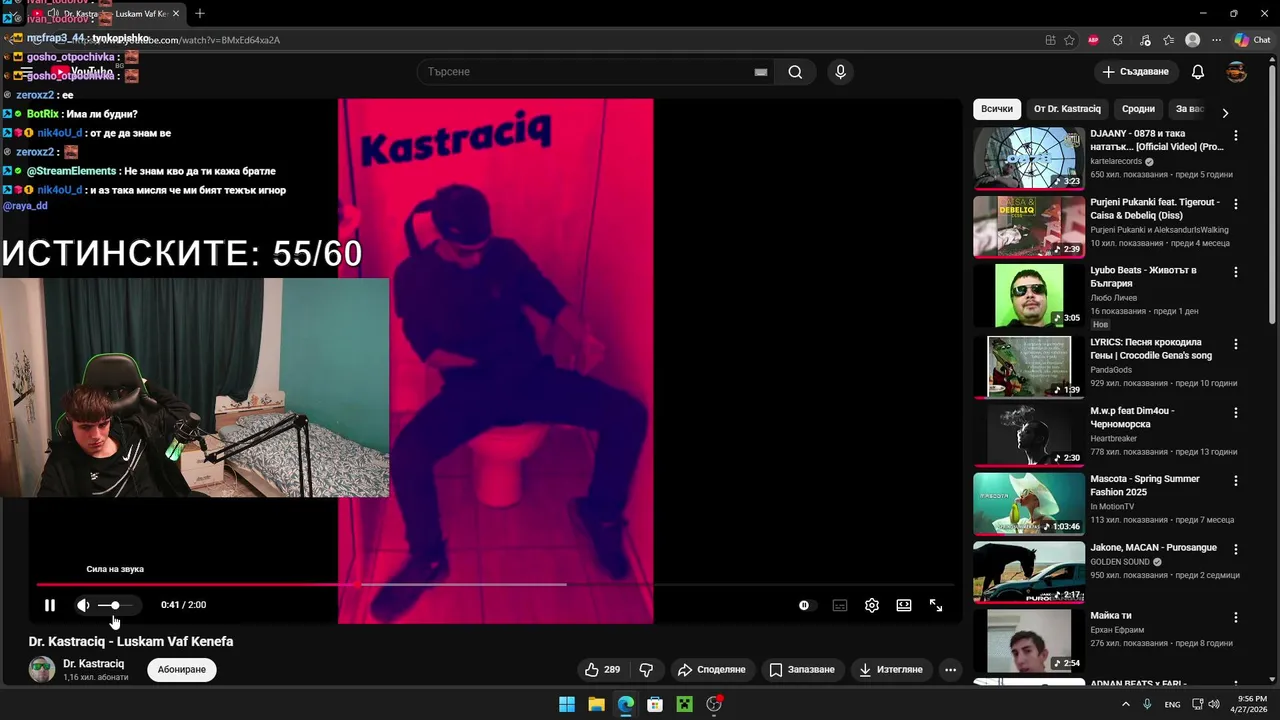The height and width of the screenshot is (720, 1280).
Task: Enter fullscreen video mode
Action: [x=936, y=605]
